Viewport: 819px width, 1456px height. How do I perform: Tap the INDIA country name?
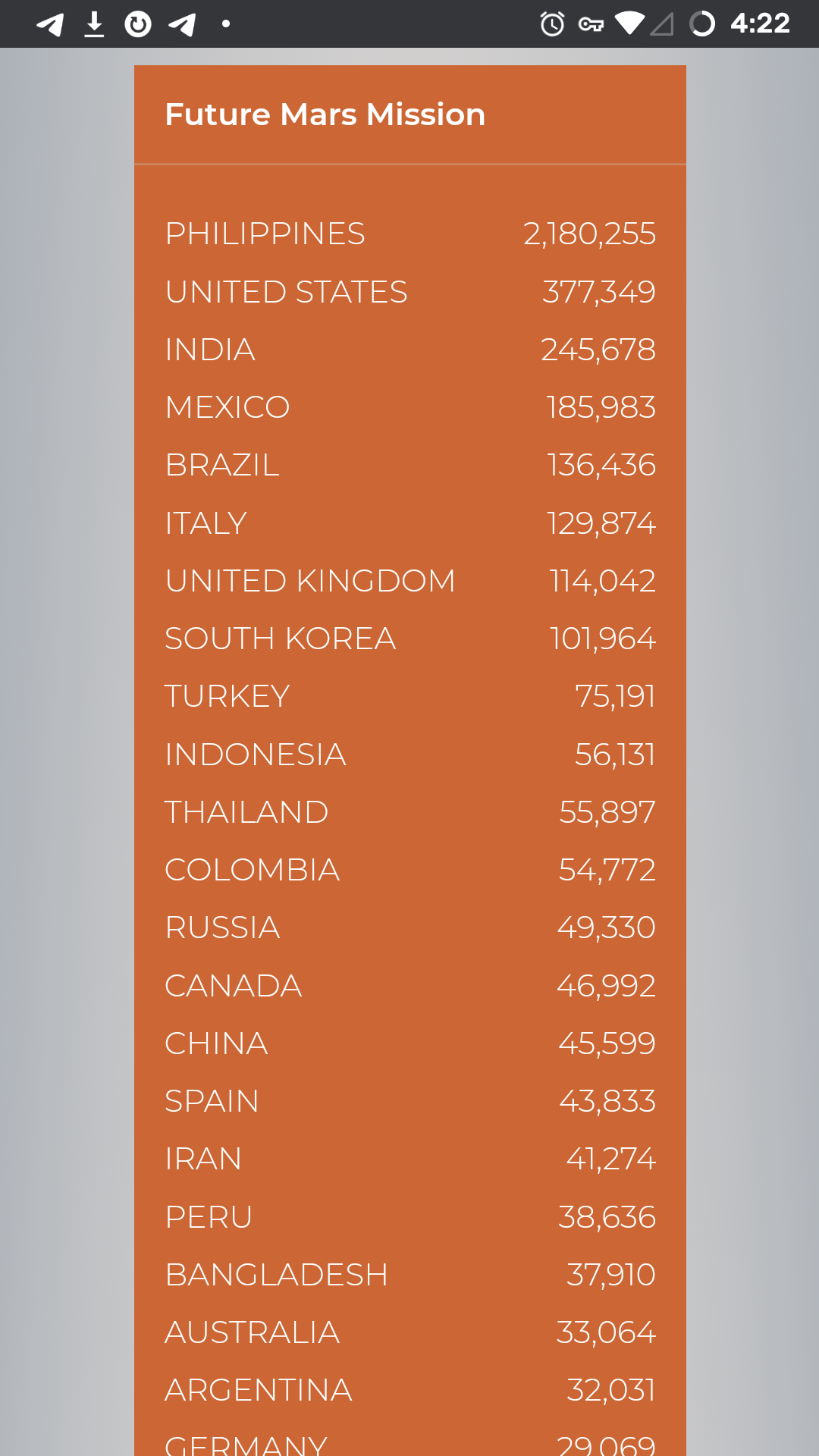(210, 350)
